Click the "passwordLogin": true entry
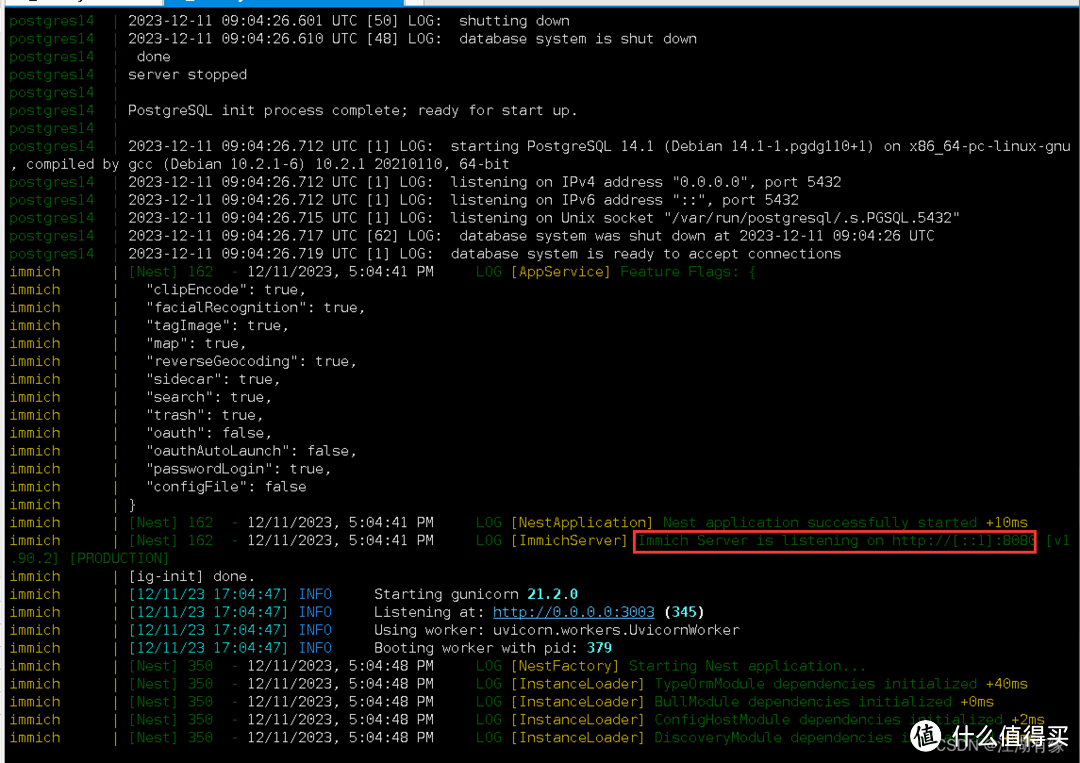The image size is (1080, 763). 238,469
